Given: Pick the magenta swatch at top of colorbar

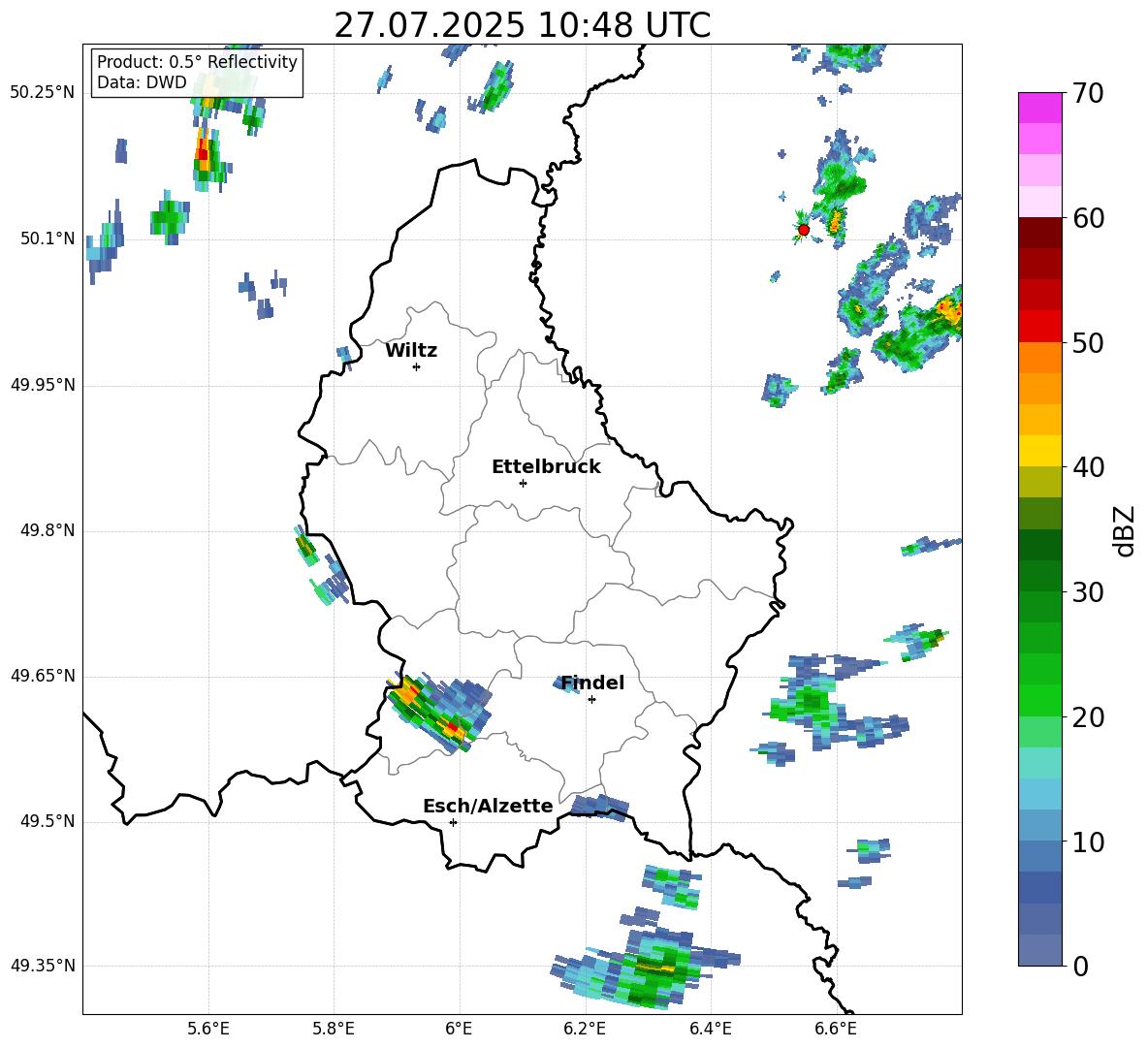Looking at the screenshot, I should [1039, 108].
